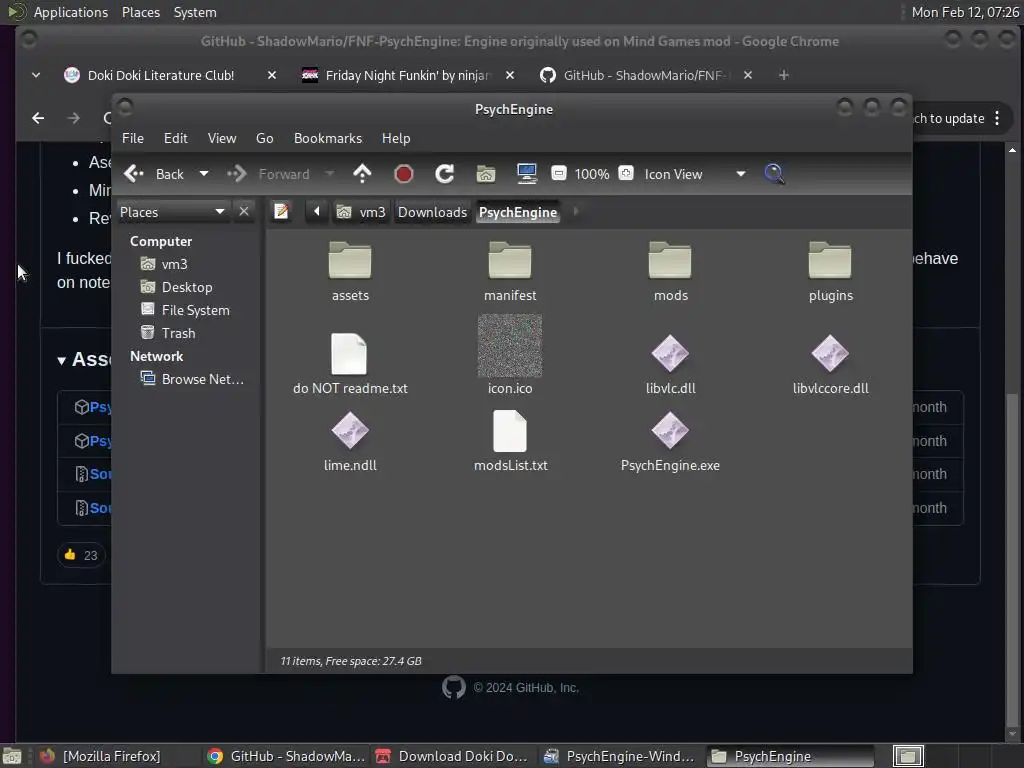Close the Doki Doki Literature Club tab

tap(272, 75)
